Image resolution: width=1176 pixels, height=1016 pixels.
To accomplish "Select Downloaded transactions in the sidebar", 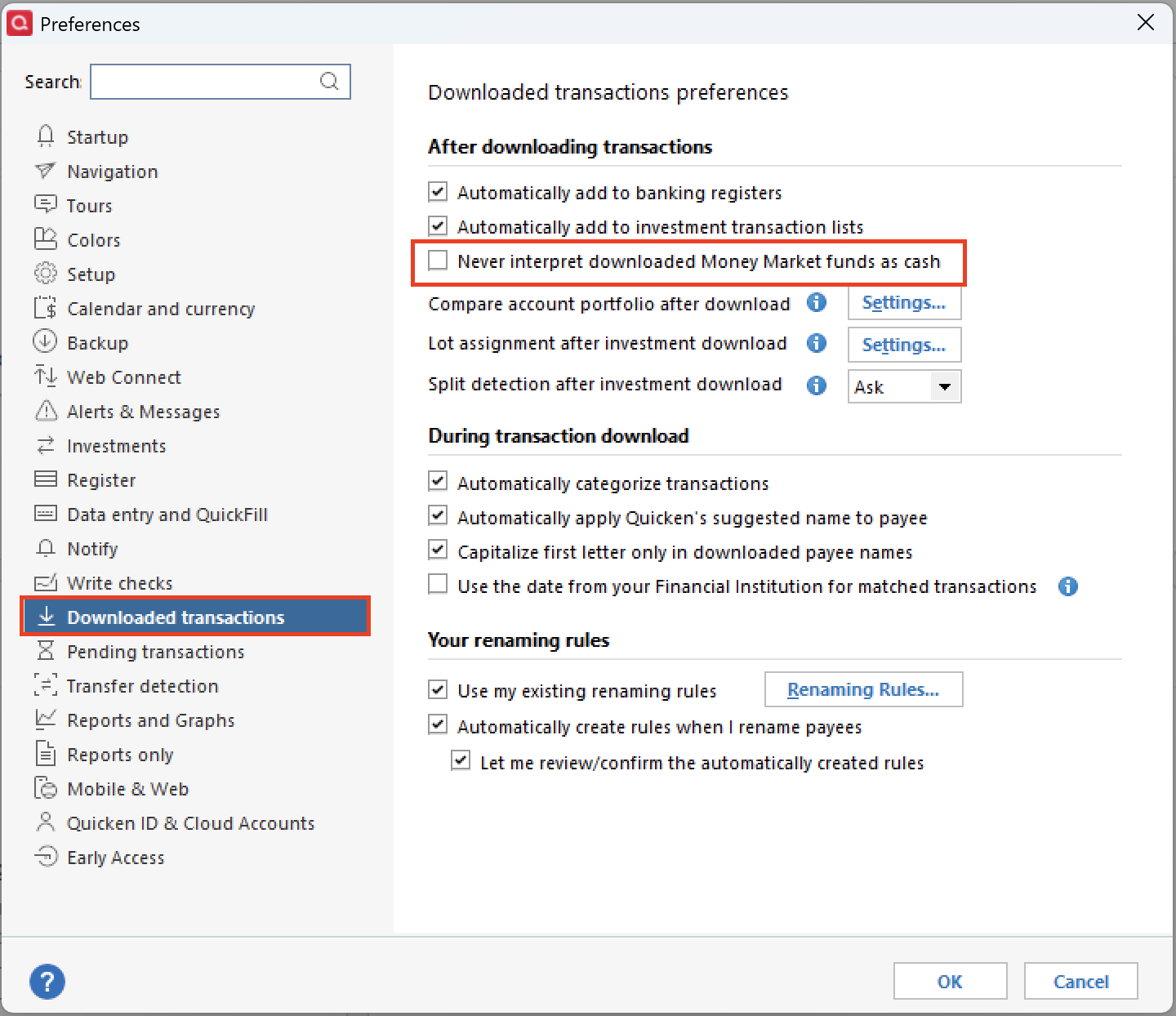I will click(x=196, y=617).
